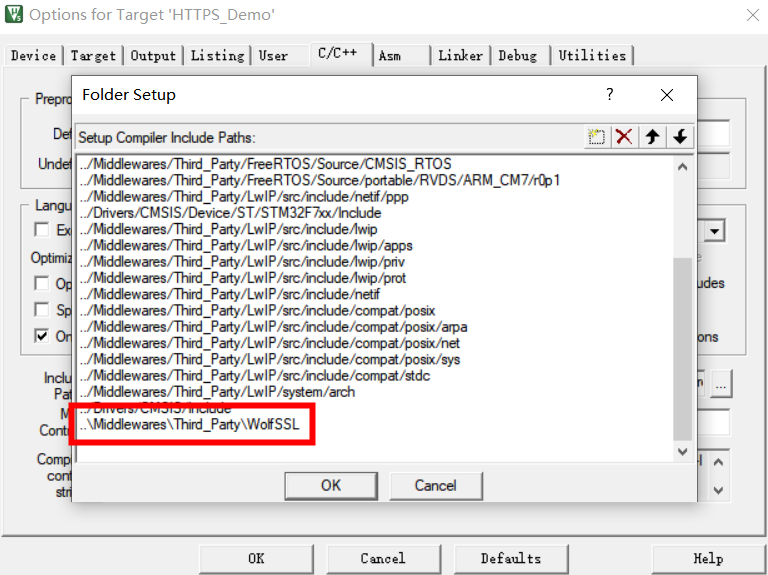Screen dimensions: 768x575
Task: Close the Options for Target window
Action: [x=753, y=15]
